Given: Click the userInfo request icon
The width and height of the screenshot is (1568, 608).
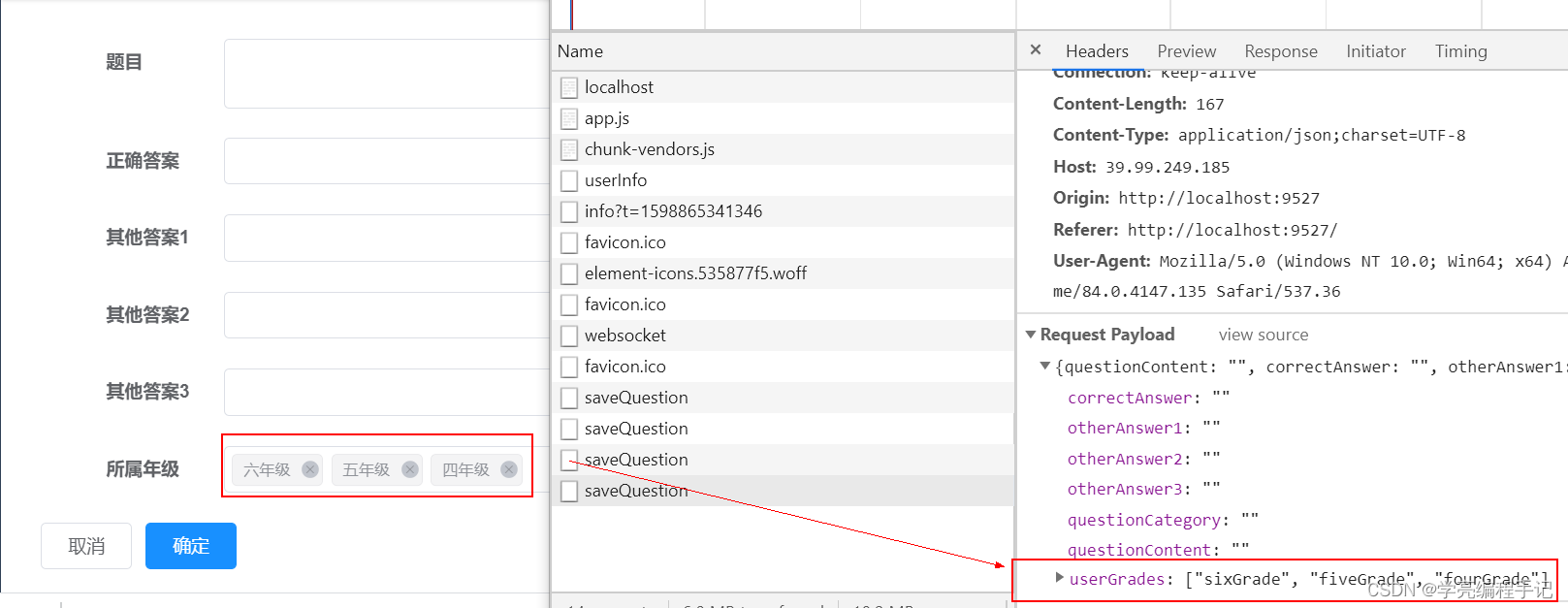Looking at the screenshot, I should [569, 180].
